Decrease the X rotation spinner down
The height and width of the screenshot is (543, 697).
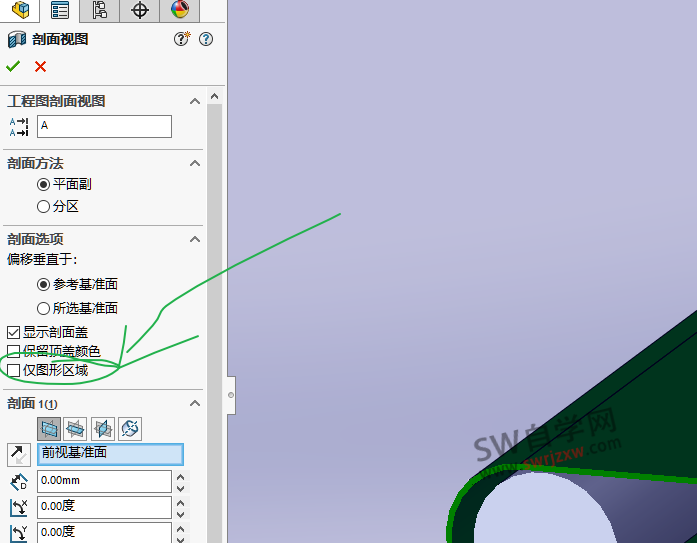pos(180,514)
